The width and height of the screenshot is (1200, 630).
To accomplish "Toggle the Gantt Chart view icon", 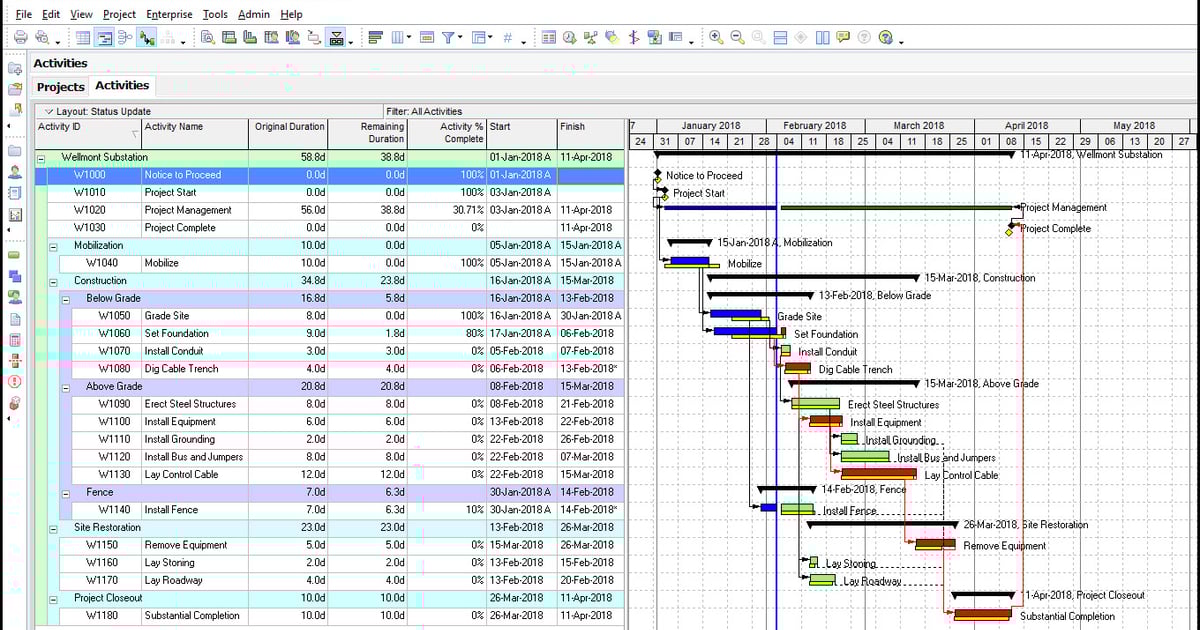I will (x=102, y=37).
